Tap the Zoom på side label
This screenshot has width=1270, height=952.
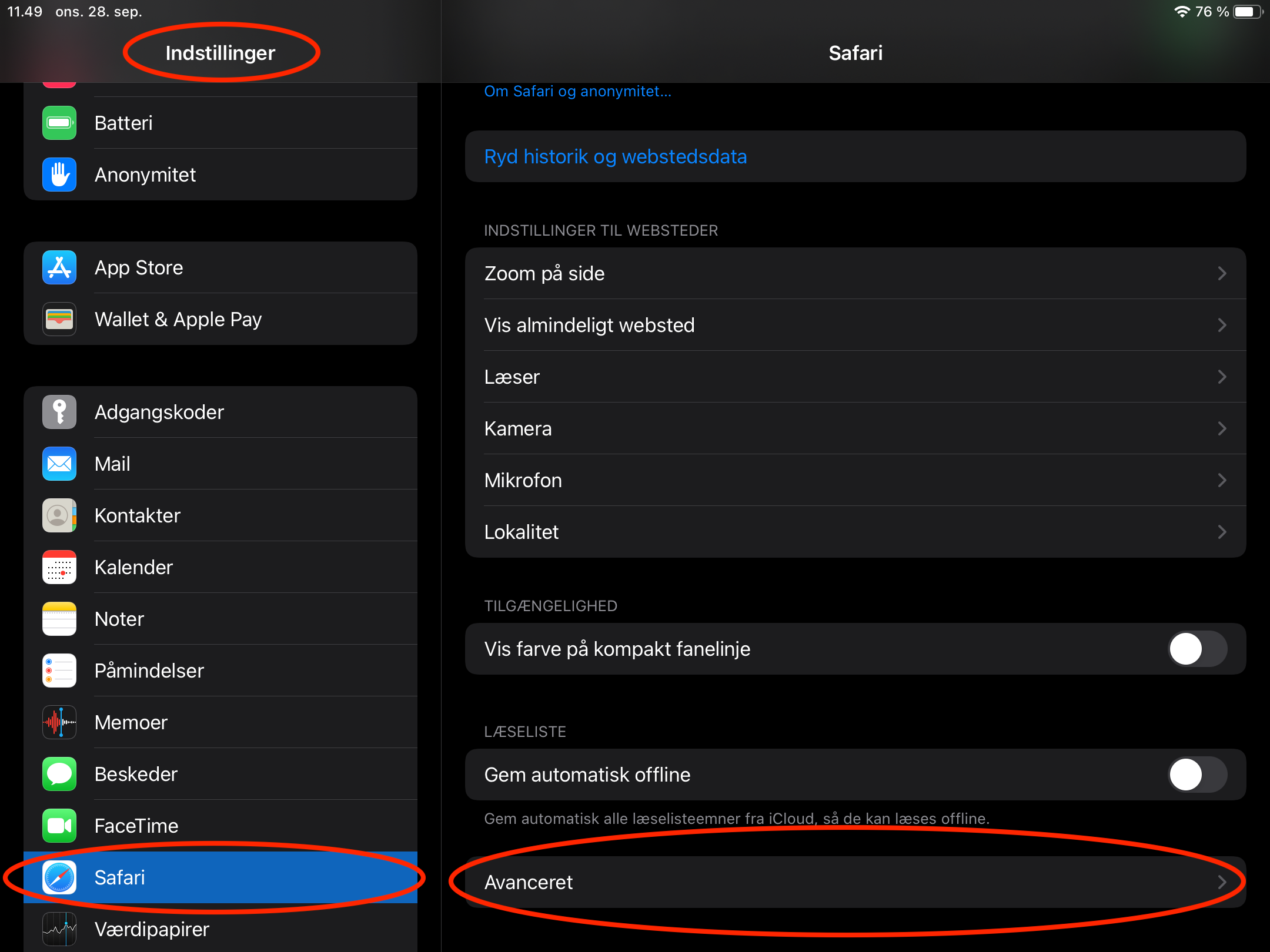tap(544, 273)
